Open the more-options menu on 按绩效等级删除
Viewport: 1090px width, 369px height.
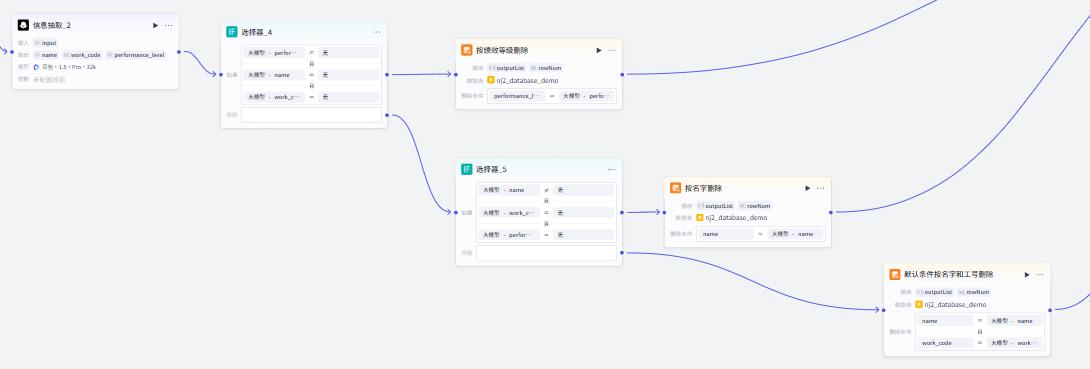(x=612, y=50)
